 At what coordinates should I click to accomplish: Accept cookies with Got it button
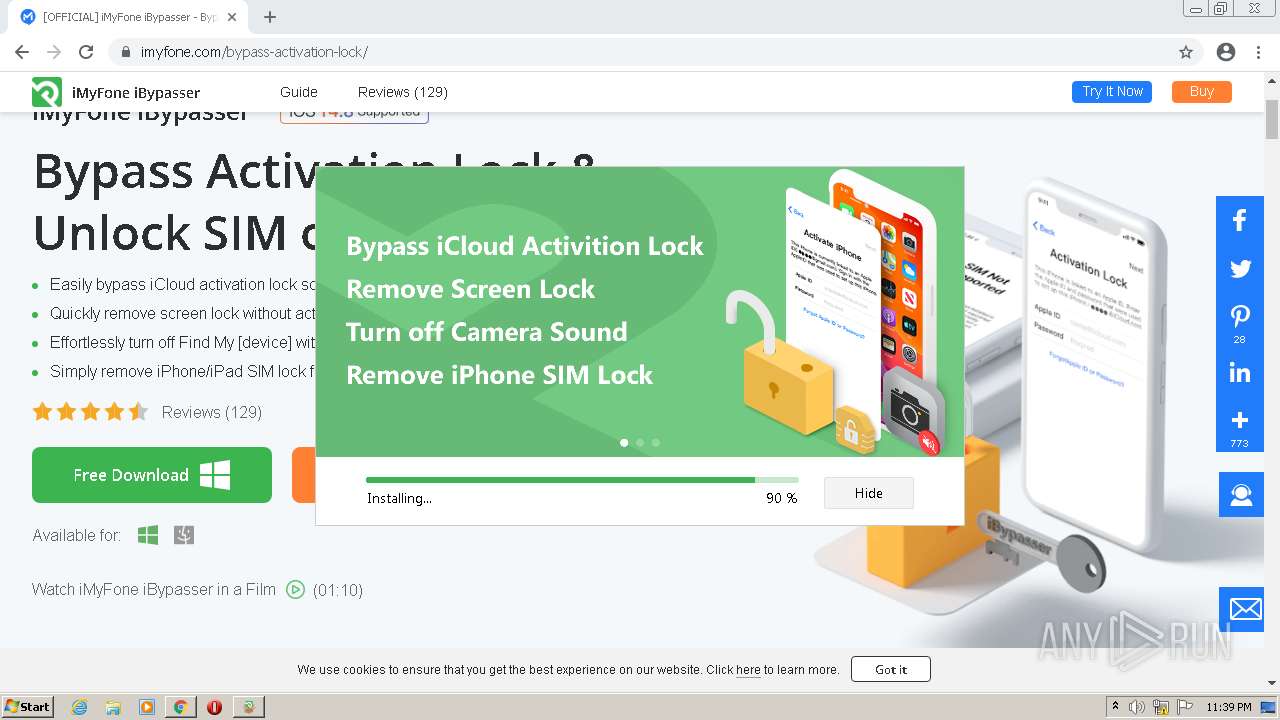click(x=891, y=669)
